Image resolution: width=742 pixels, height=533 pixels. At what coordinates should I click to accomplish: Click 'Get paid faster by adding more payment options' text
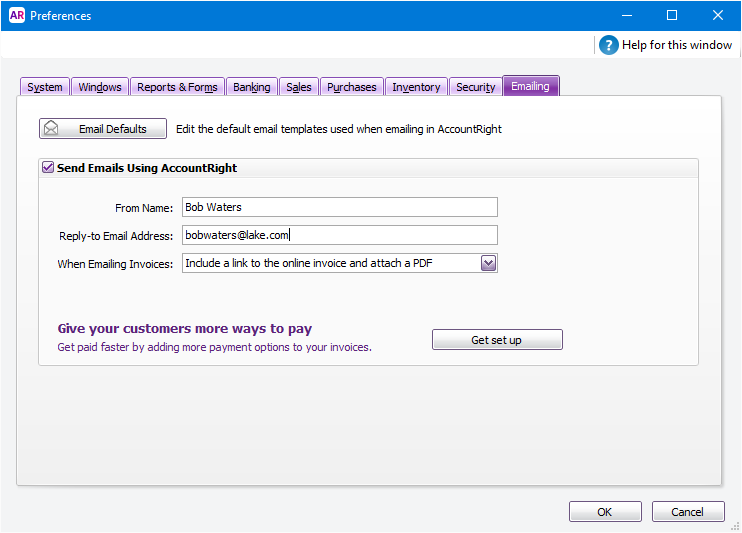point(214,347)
